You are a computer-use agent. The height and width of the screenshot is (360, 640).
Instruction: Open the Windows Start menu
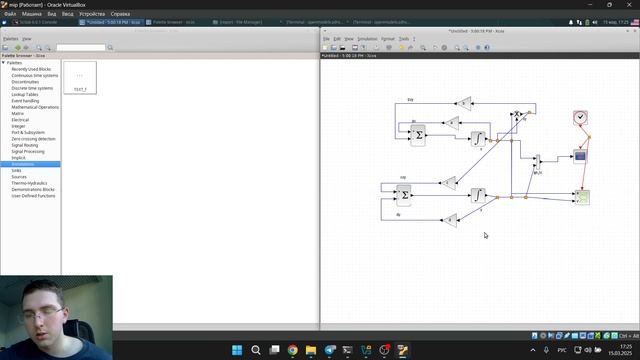coord(237,350)
